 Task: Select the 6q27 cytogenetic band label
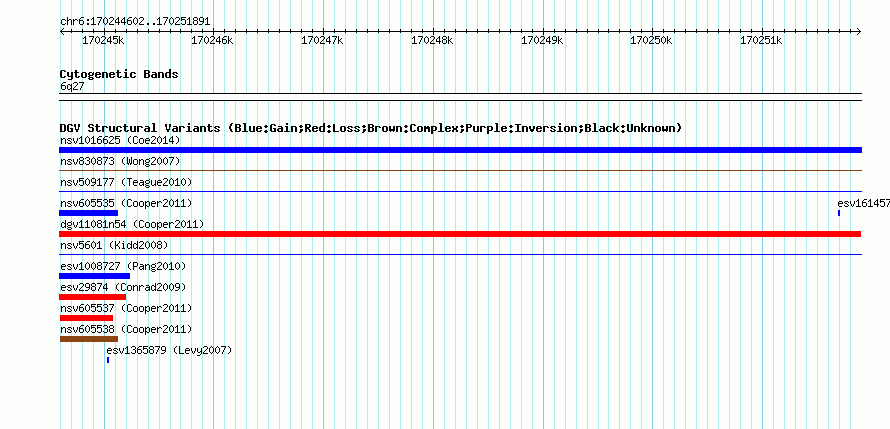tap(72, 86)
